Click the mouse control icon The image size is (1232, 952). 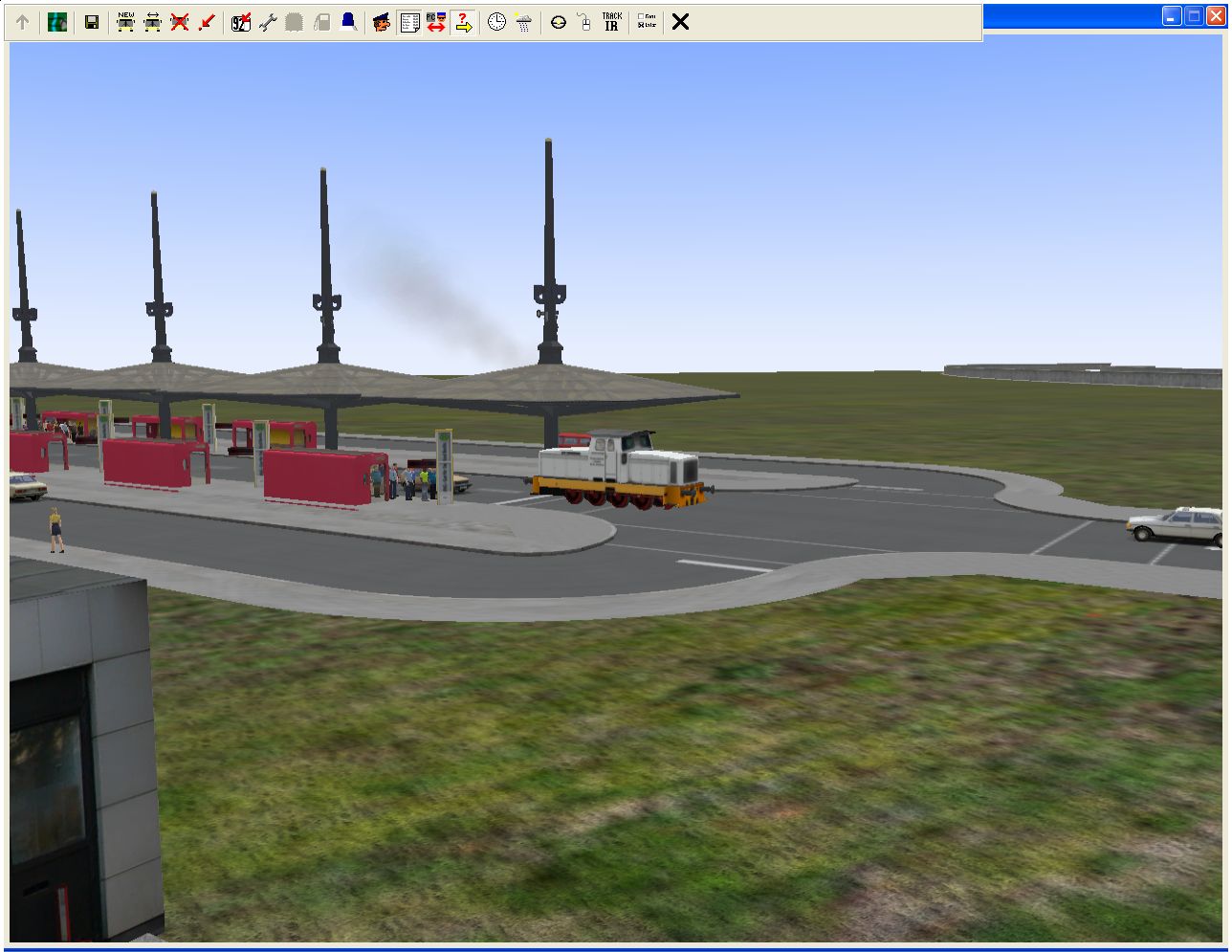coord(584,22)
